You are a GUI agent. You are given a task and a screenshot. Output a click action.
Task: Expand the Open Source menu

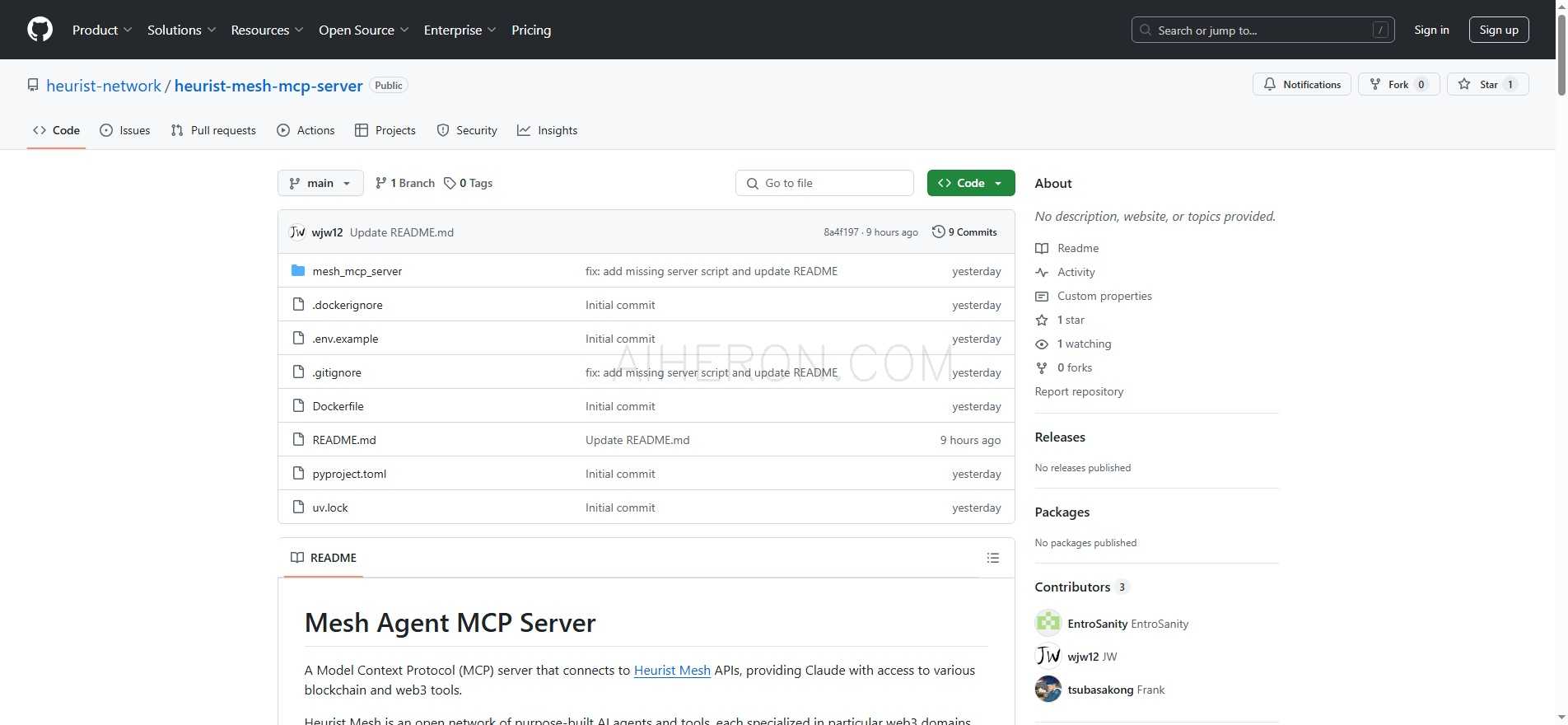(363, 30)
